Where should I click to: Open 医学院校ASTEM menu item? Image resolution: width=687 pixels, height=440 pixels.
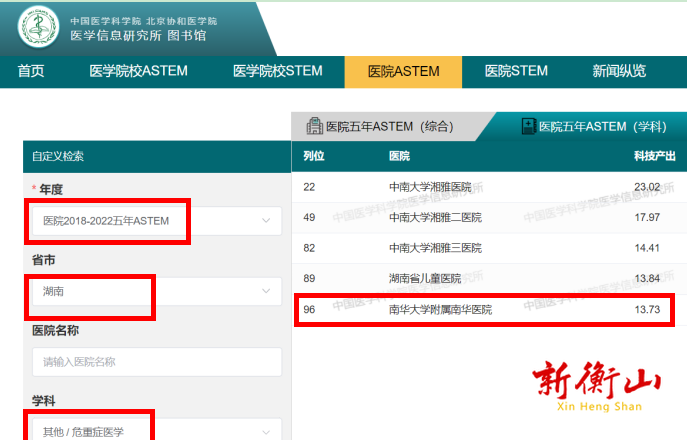tap(138, 71)
